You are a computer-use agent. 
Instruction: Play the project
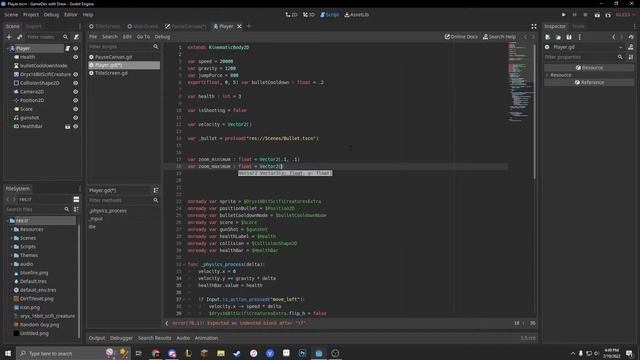click(563, 15)
